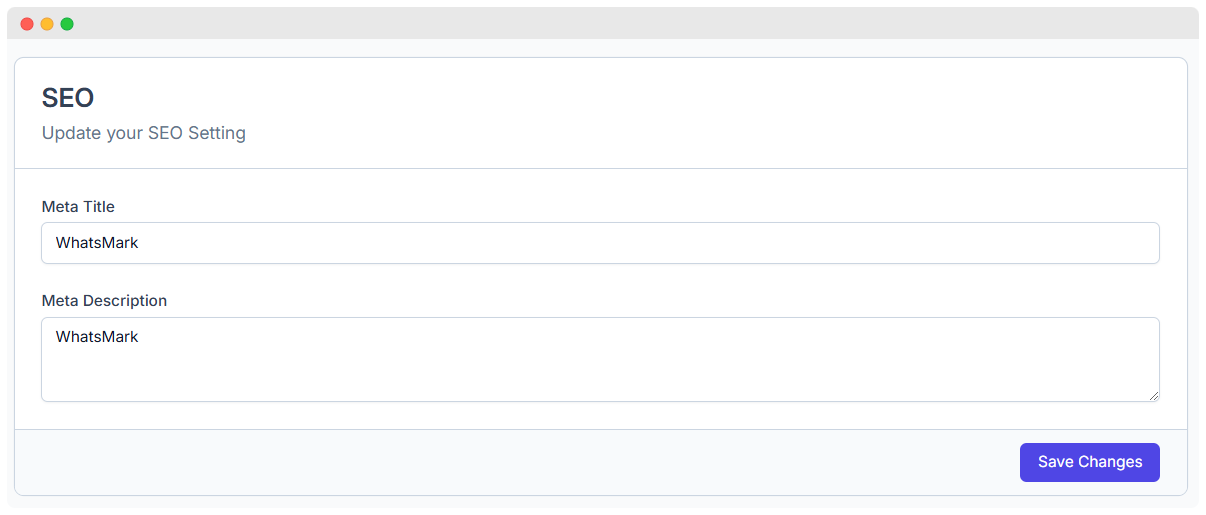Click the word 'Title' in Meta Title label
The image size is (1206, 515).
tap(98, 207)
